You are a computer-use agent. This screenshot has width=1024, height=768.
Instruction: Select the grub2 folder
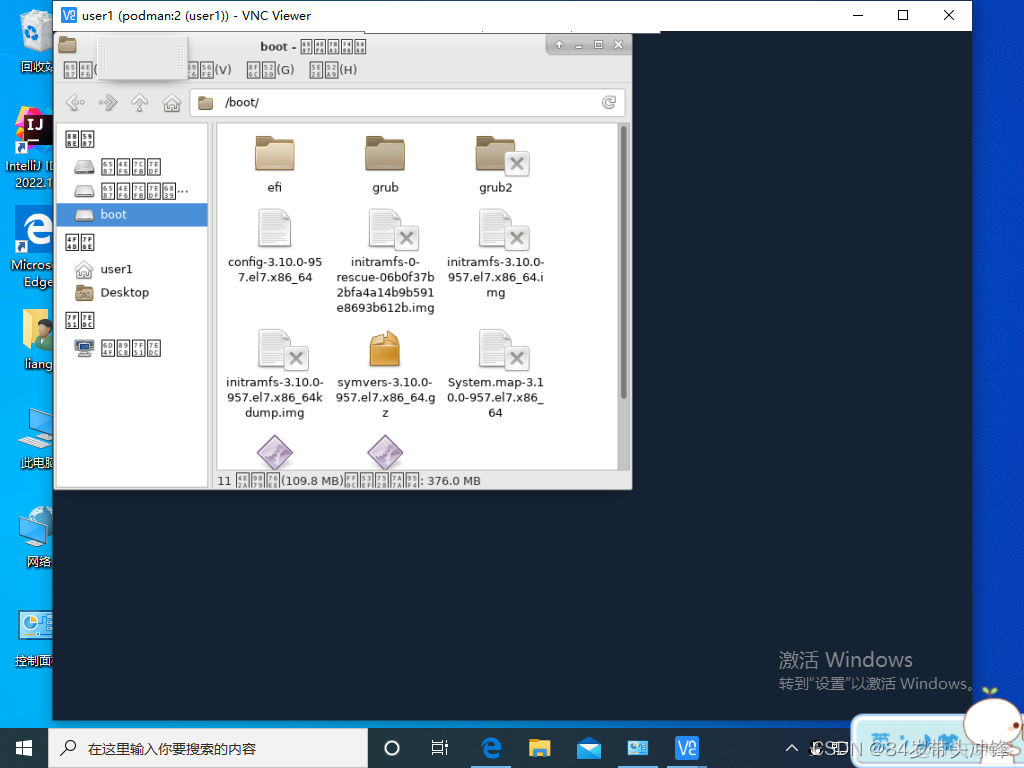[496, 165]
